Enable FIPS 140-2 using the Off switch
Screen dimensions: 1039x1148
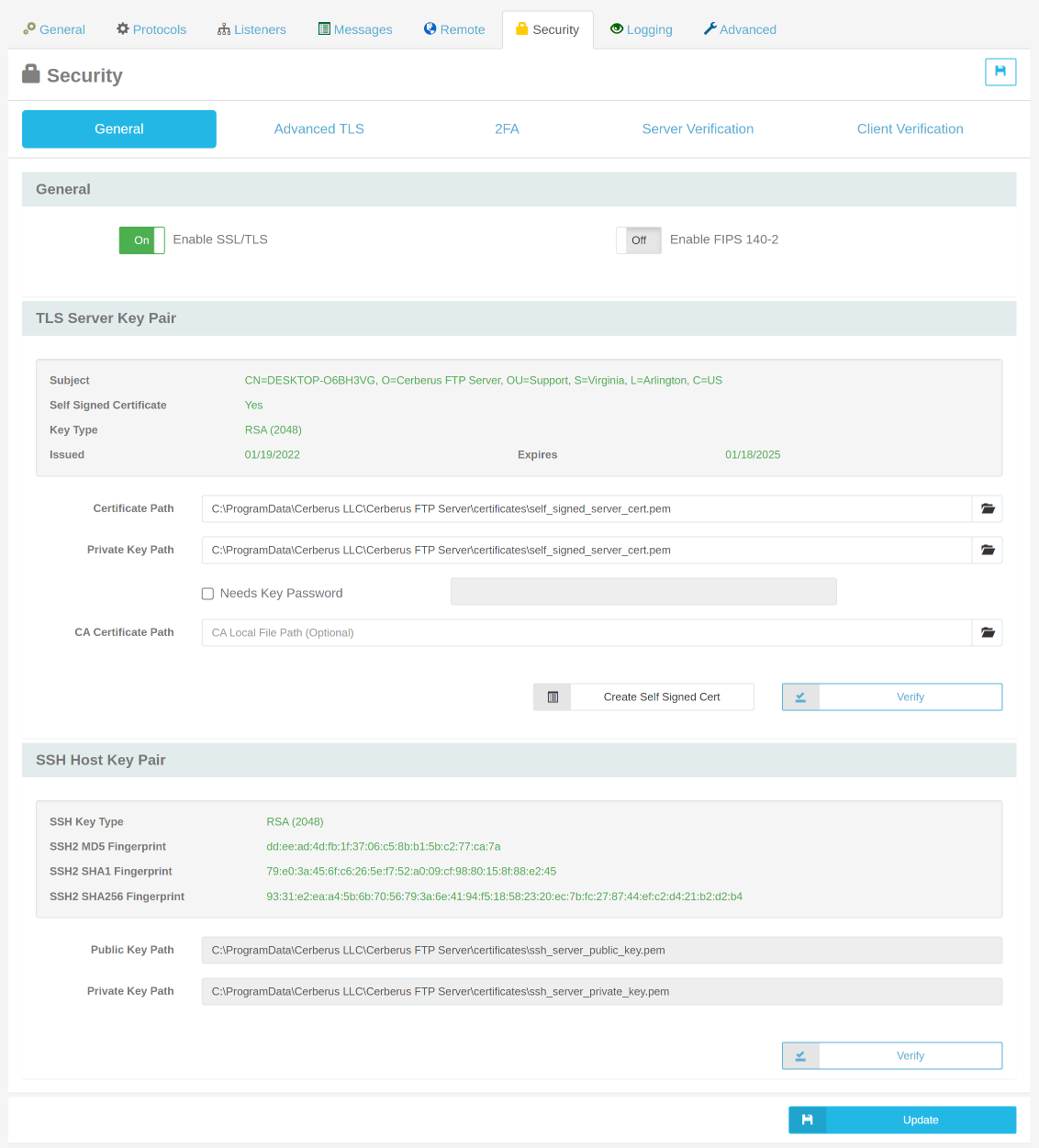(638, 240)
